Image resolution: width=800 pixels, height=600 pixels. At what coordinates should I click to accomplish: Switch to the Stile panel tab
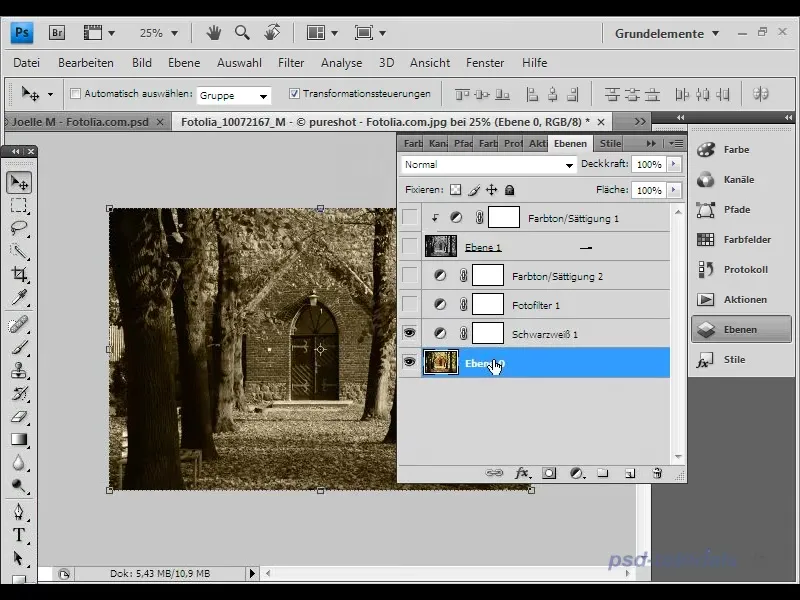(610, 143)
